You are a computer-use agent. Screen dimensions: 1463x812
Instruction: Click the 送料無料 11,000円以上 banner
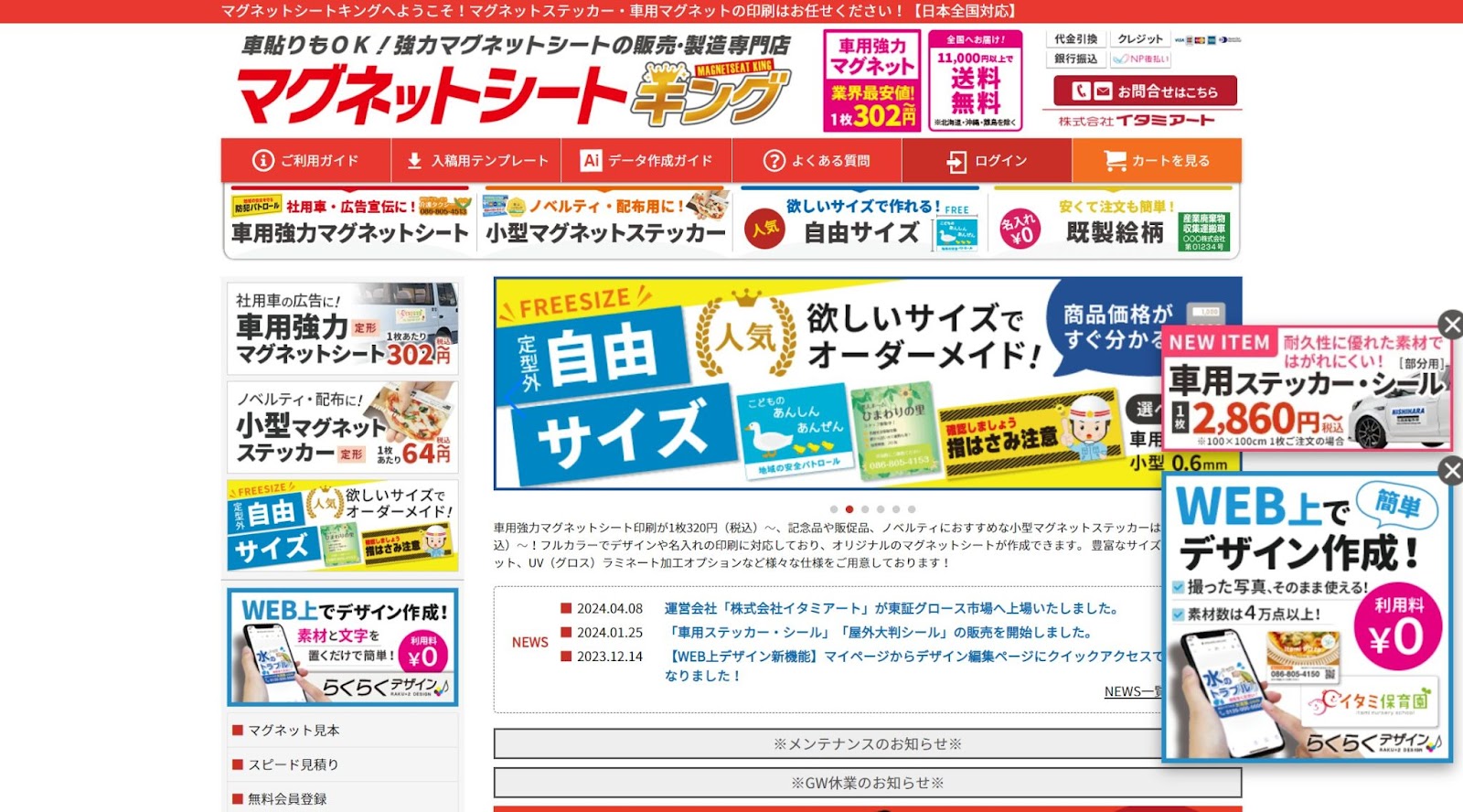(x=975, y=80)
